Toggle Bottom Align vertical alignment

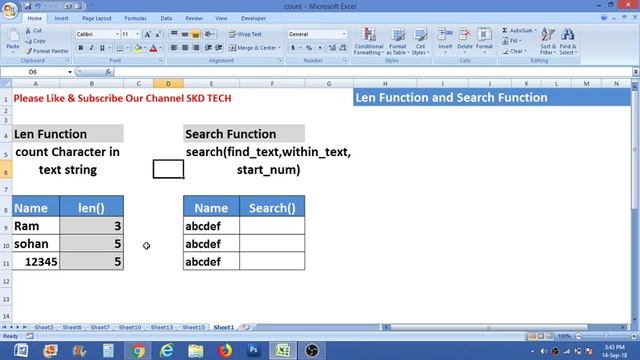[196, 34]
